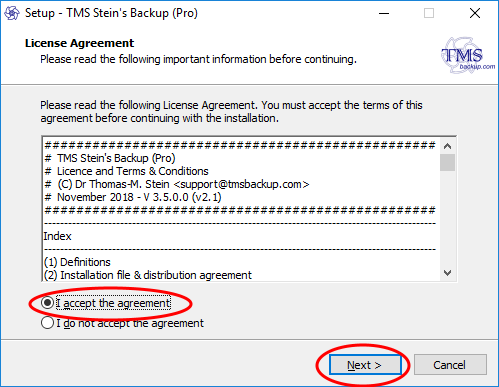
Task: Click the setup icon in the title bar
Action: (12, 13)
